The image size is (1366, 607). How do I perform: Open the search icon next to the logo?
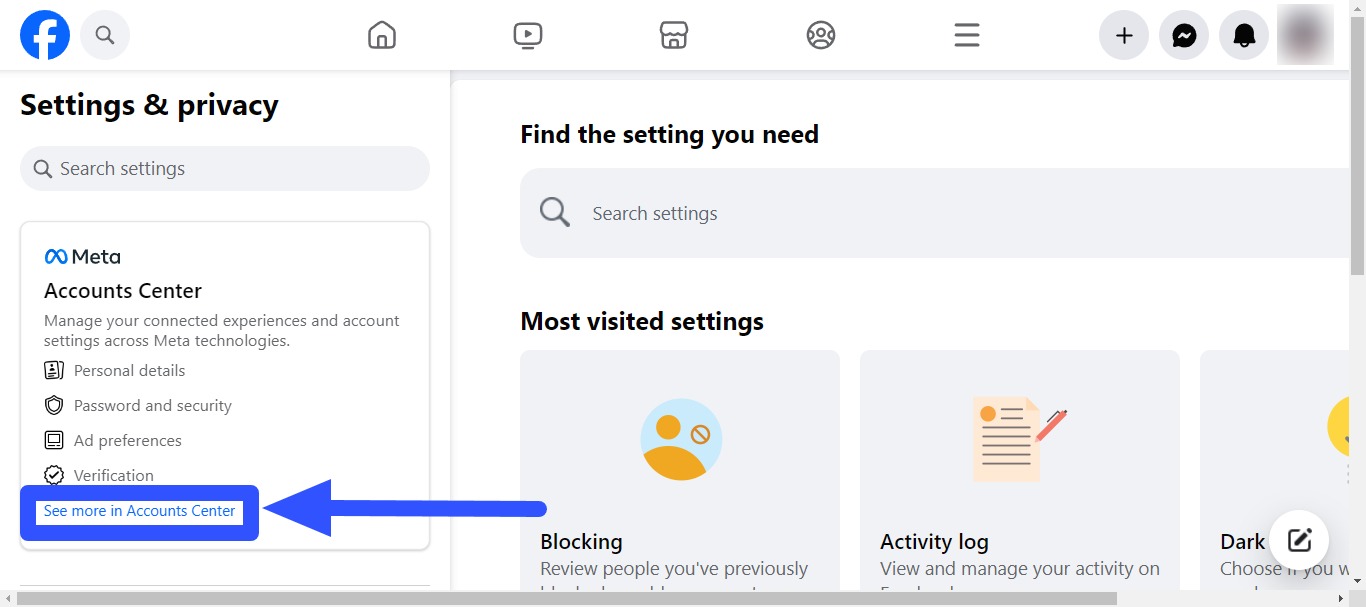(x=104, y=34)
